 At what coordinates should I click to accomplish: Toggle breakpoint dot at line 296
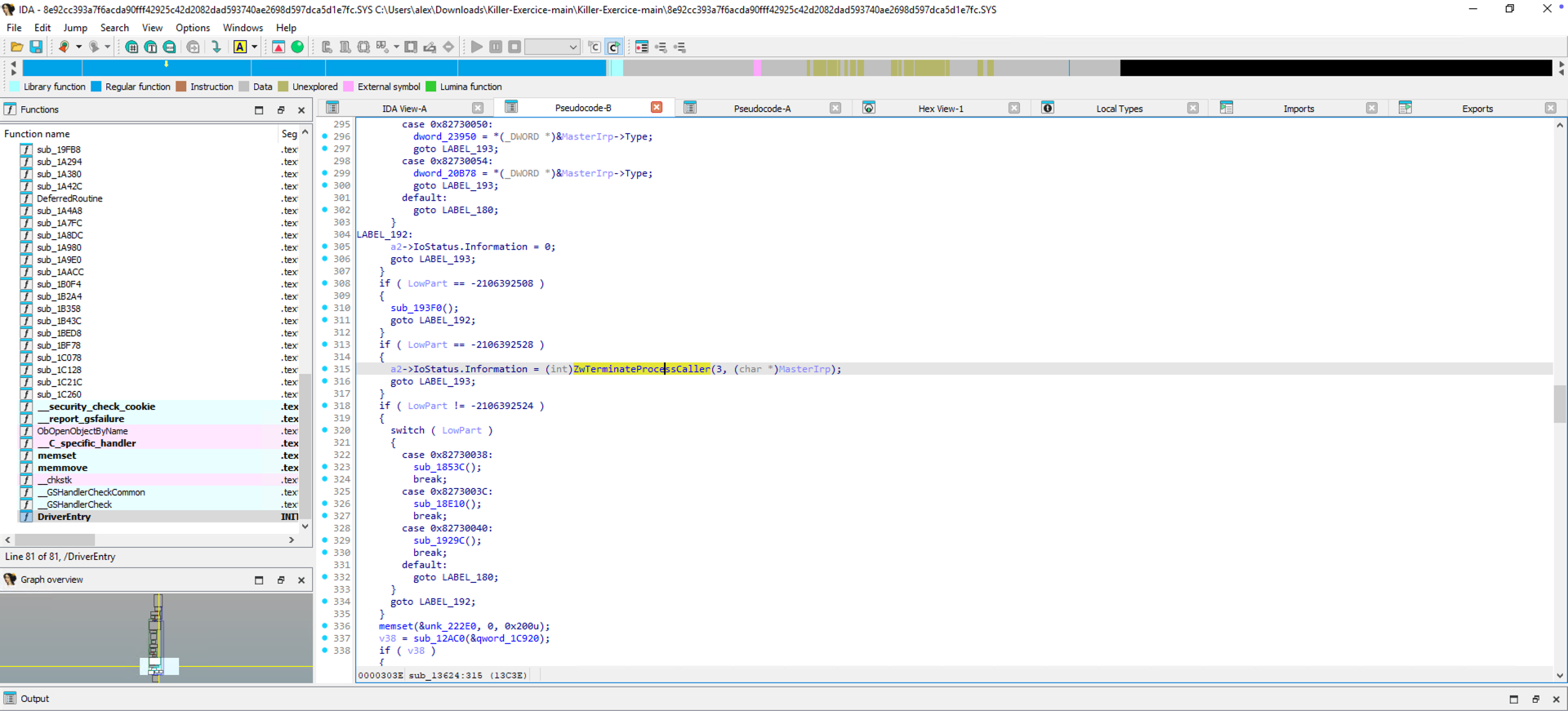[325, 136]
